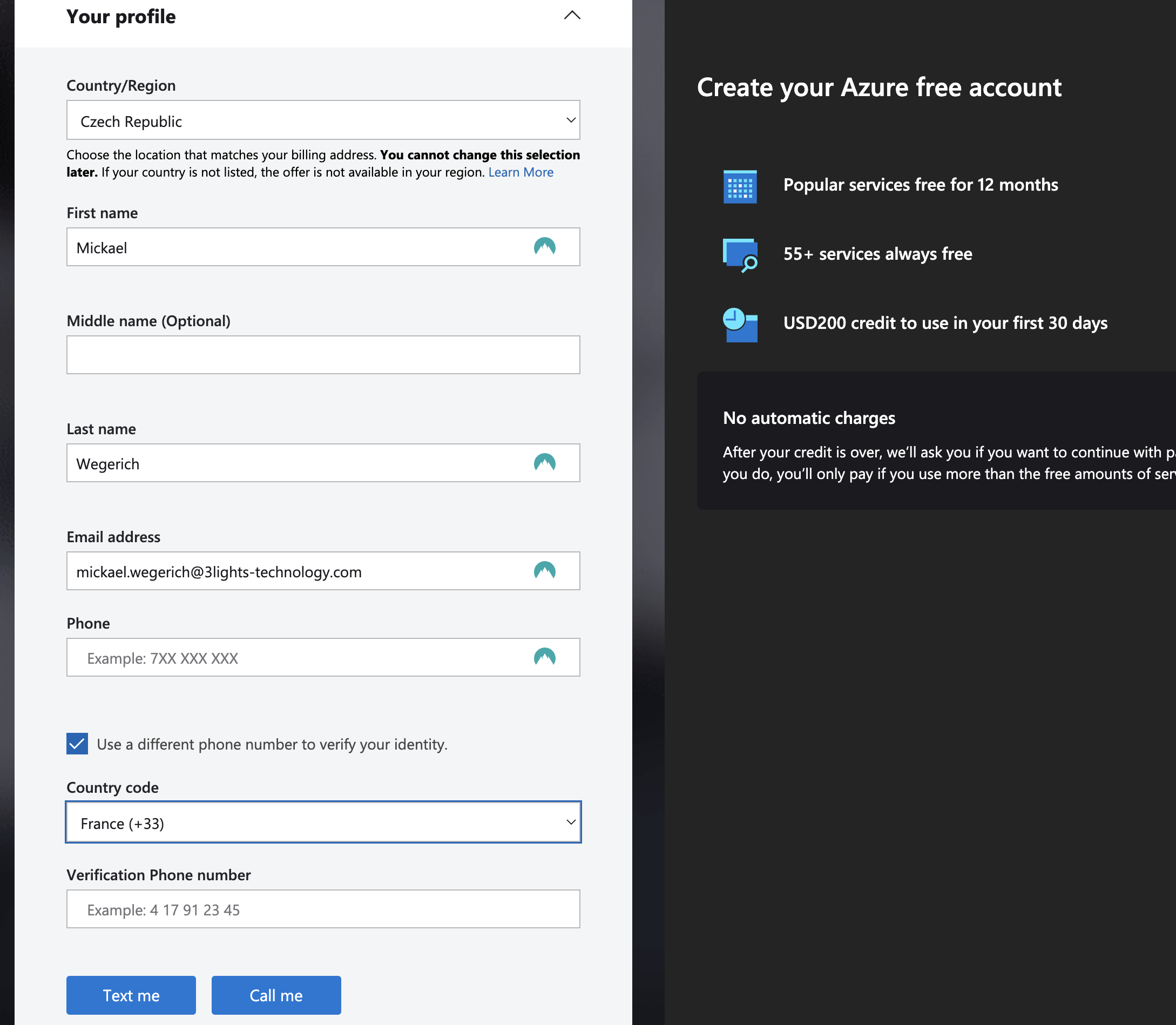Image resolution: width=1176 pixels, height=1025 pixels.
Task: Click the autofill icon in Email address field
Action: 544,571
